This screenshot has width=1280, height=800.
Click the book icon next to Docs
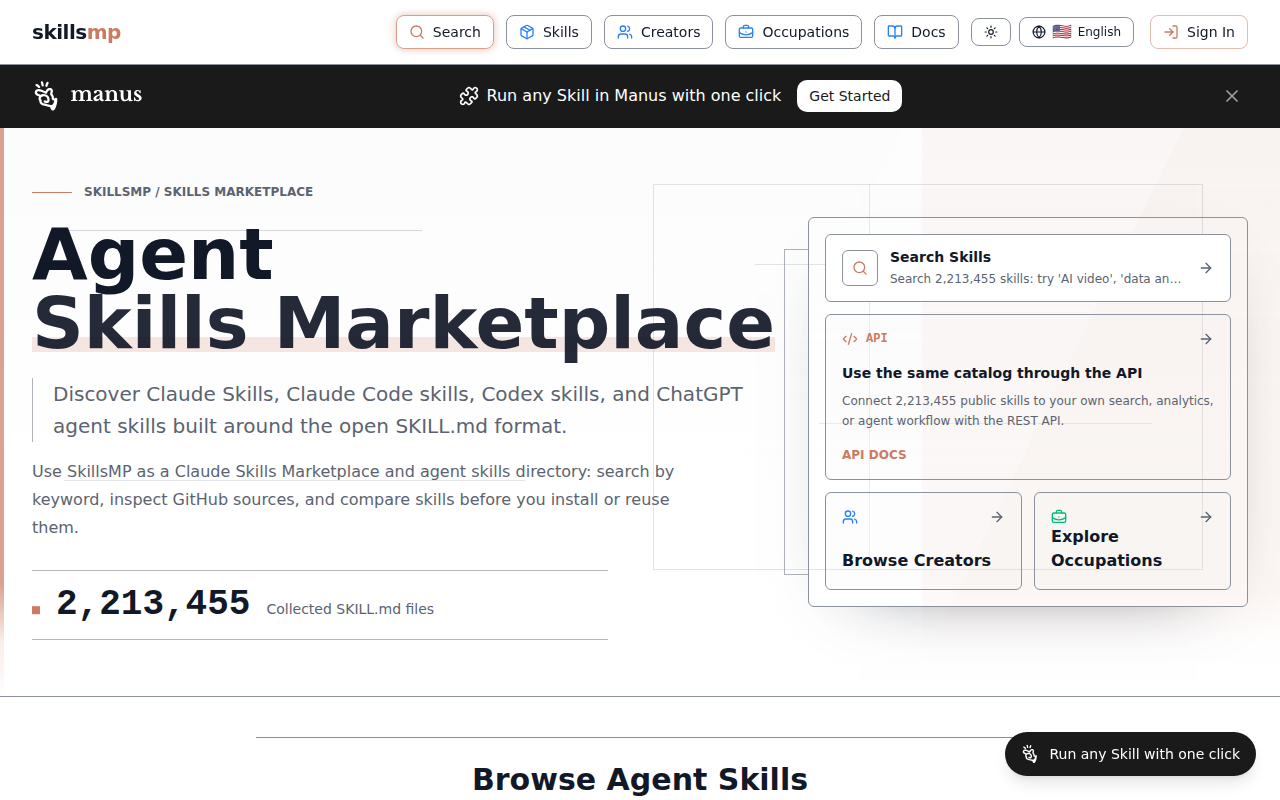pos(895,32)
